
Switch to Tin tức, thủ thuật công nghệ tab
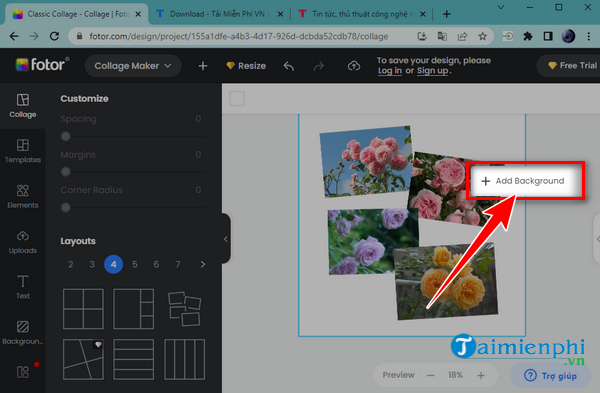pos(362,14)
